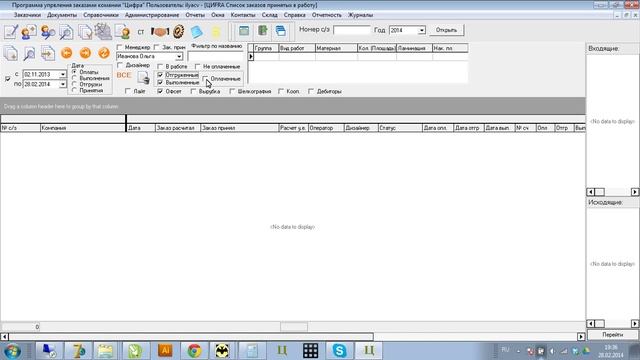Click the find order magnifier icon
The height and width of the screenshot is (360, 640).
(x=29, y=53)
